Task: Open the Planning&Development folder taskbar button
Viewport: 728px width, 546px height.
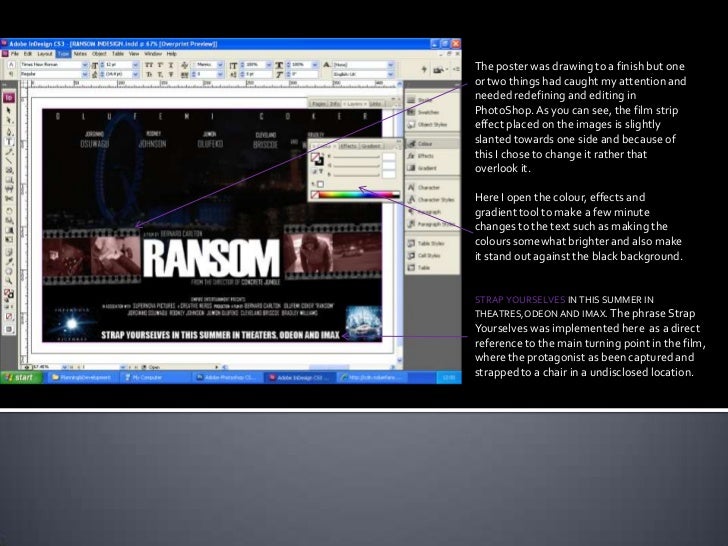Action: pyautogui.click(x=82, y=377)
